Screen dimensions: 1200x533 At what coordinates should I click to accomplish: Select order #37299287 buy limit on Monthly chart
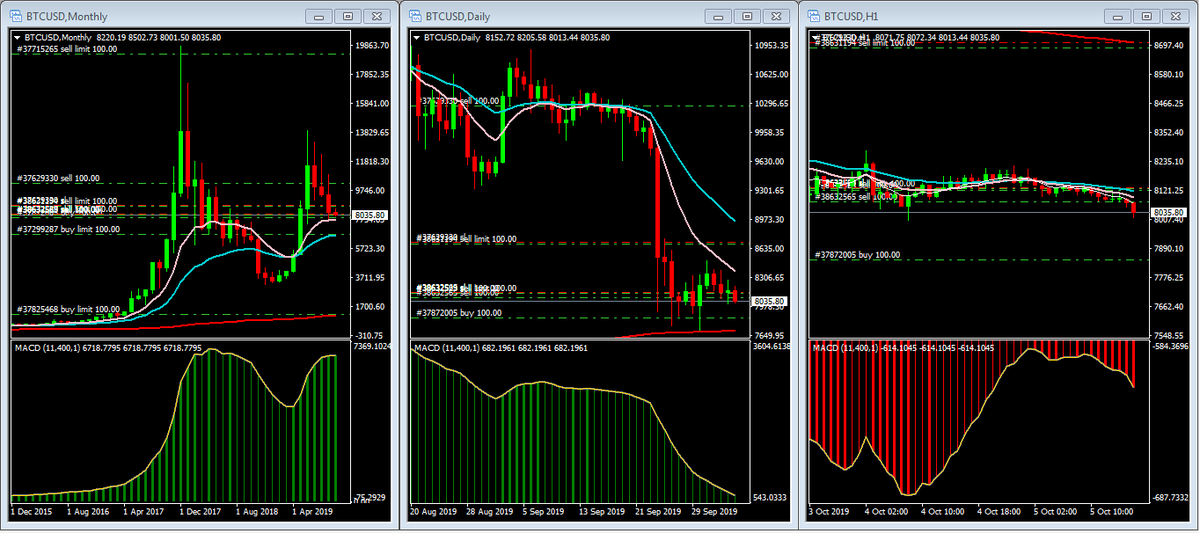click(68, 229)
